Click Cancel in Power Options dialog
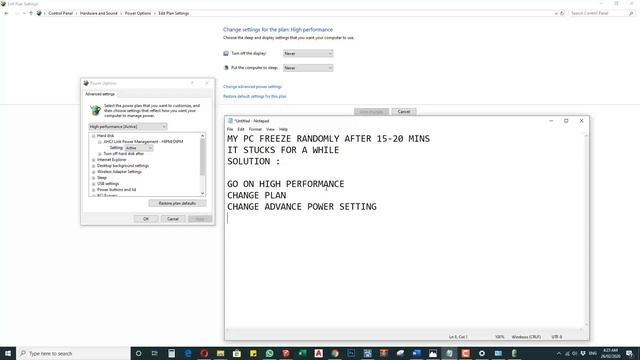This screenshot has width=640, height=360. (173, 219)
